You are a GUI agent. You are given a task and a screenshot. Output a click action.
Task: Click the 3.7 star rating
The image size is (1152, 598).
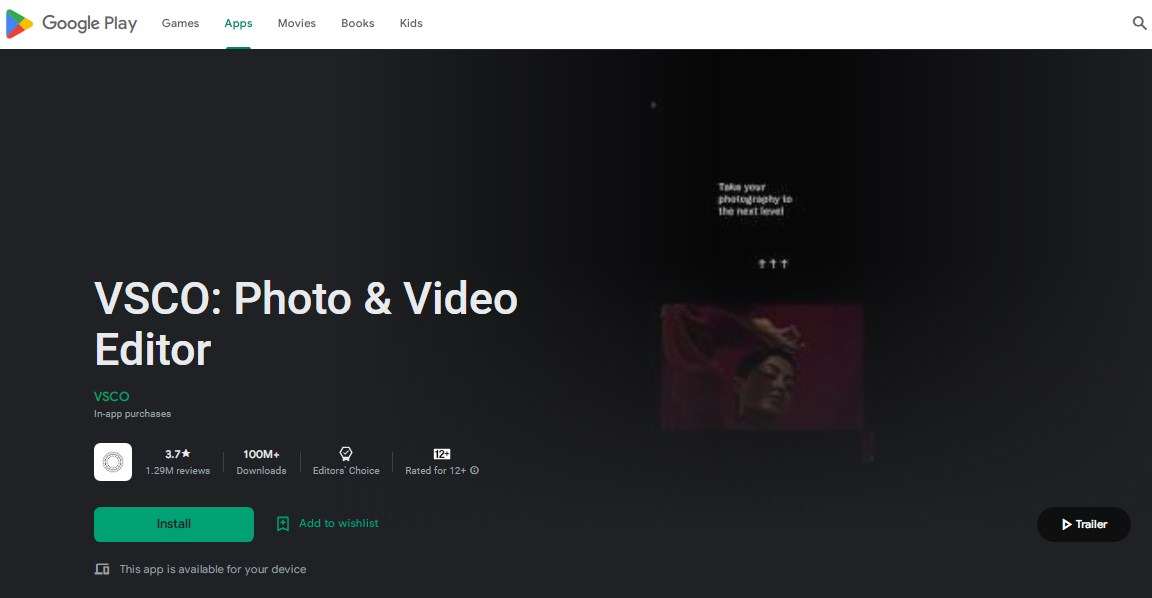tap(178, 454)
